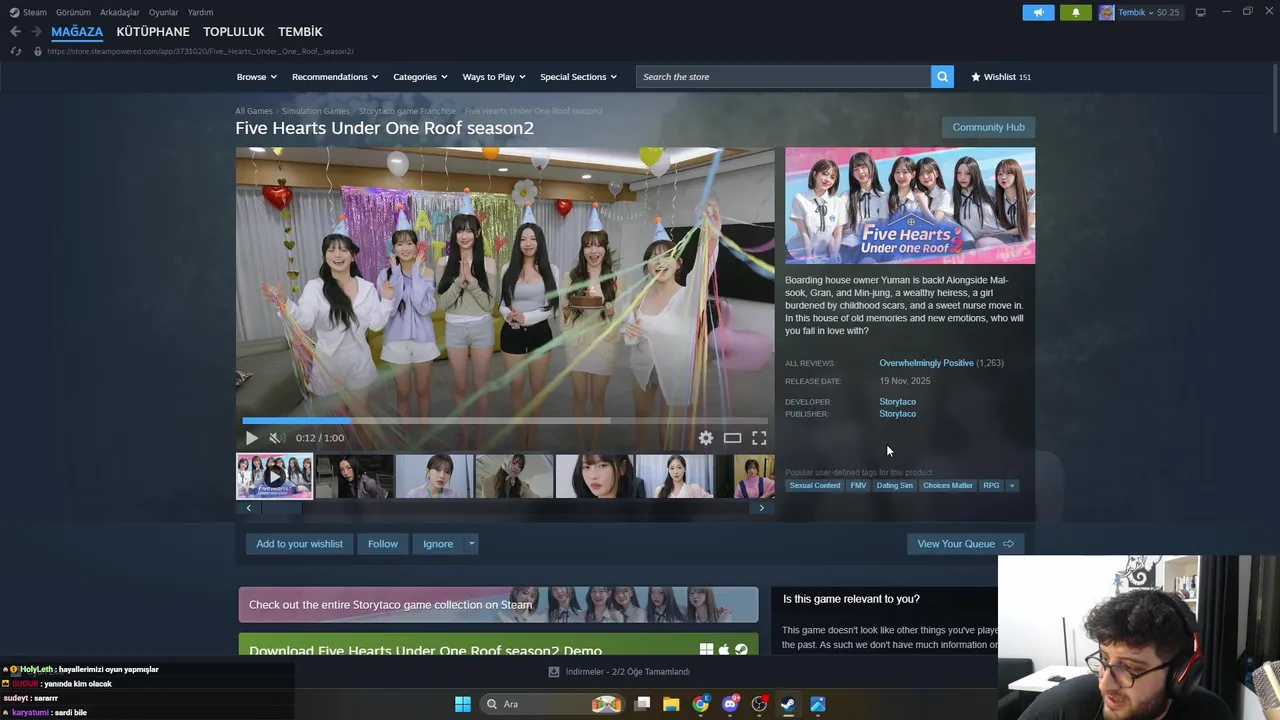
Task: Open the Ignore options dropdown arrow
Action: (472, 544)
